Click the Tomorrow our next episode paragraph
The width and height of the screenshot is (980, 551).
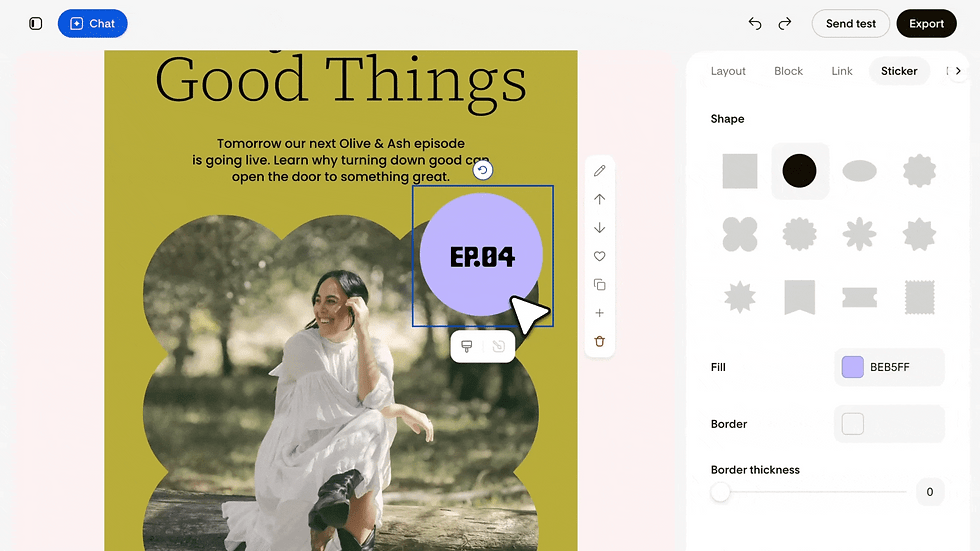(x=341, y=160)
